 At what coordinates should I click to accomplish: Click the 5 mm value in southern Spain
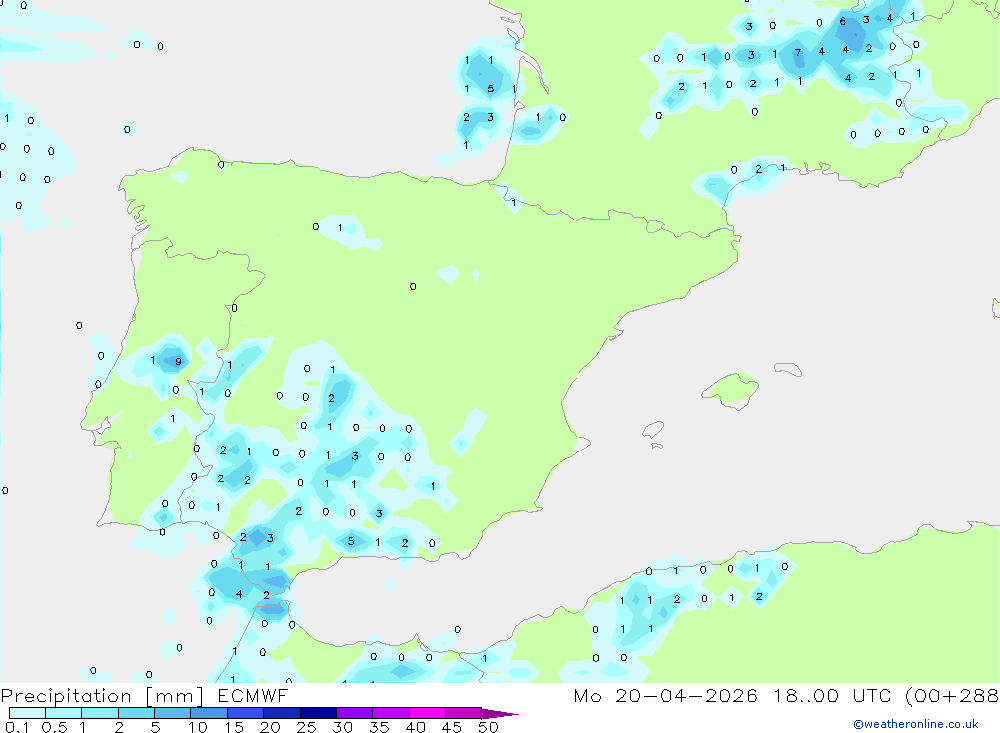point(350,542)
